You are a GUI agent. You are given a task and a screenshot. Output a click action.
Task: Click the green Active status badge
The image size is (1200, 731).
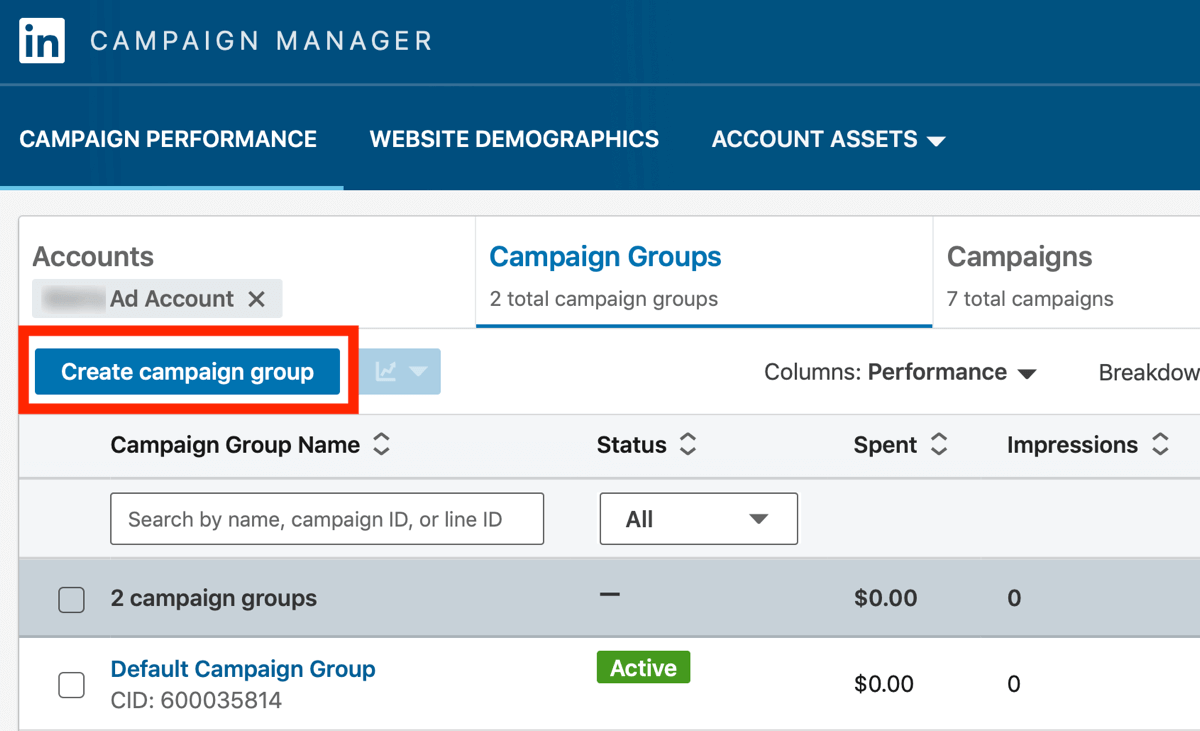click(x=643, y=668)
